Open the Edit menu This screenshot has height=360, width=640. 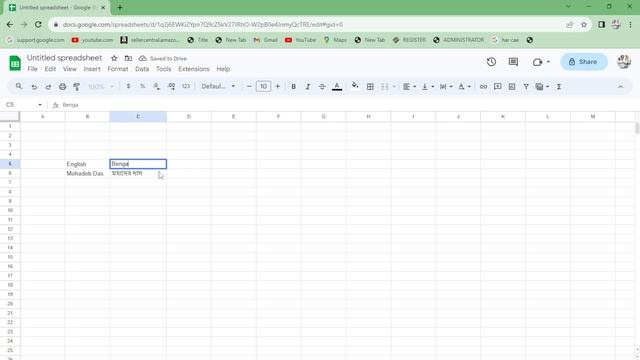pyautogui.click(x=50, y=69)
